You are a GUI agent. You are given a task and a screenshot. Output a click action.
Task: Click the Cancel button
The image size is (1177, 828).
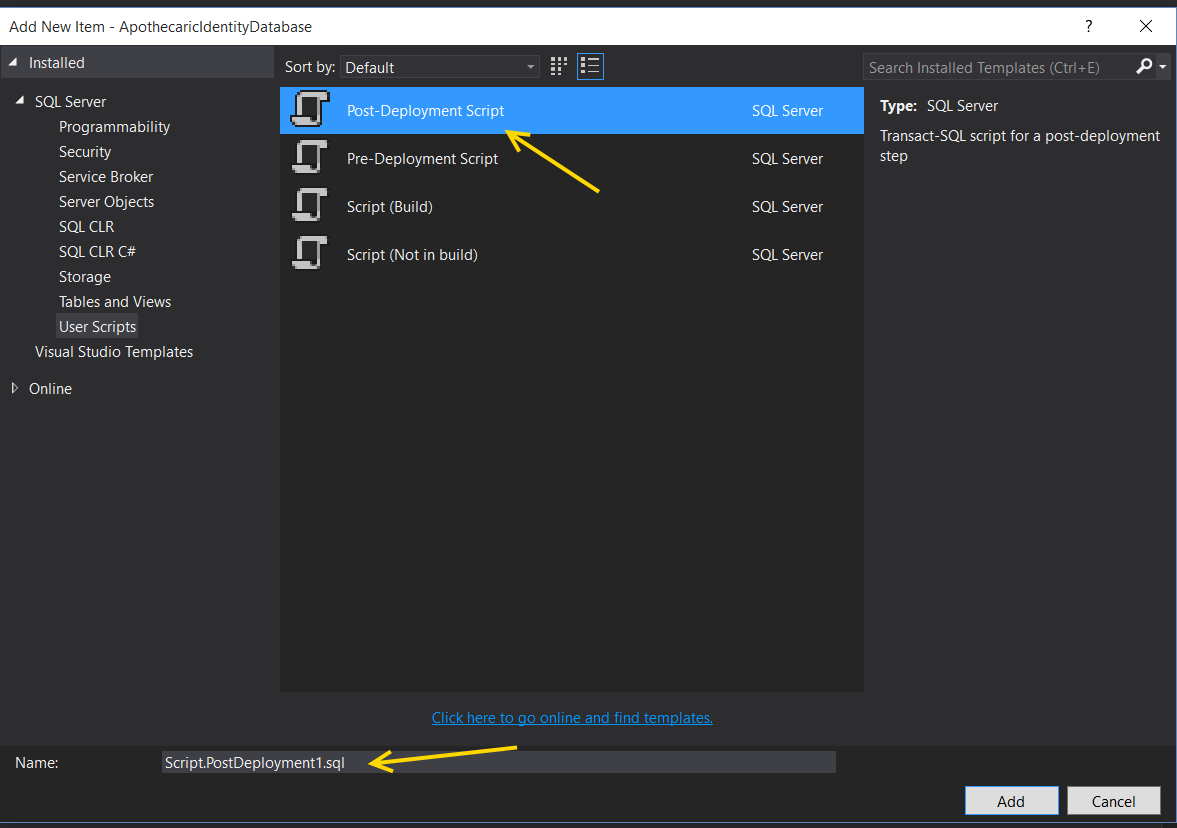[x=1113, y=801]
